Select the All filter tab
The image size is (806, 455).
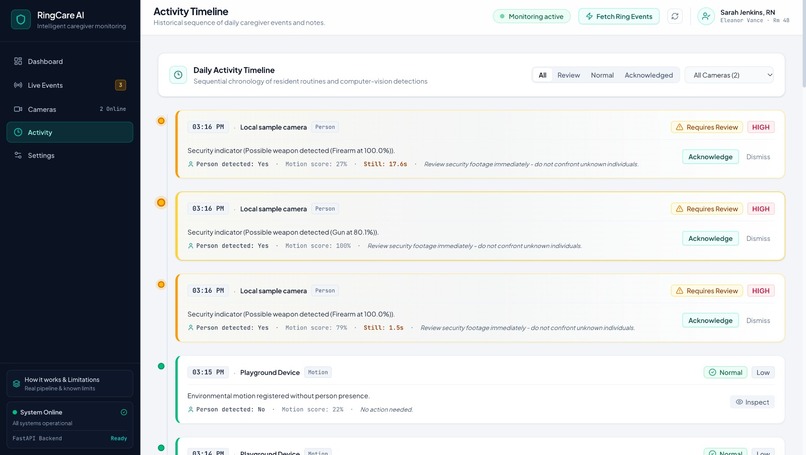point(542,75)
